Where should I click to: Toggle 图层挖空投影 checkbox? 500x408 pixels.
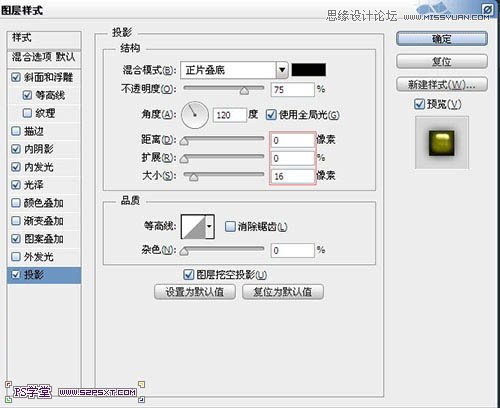click(189, 275)
